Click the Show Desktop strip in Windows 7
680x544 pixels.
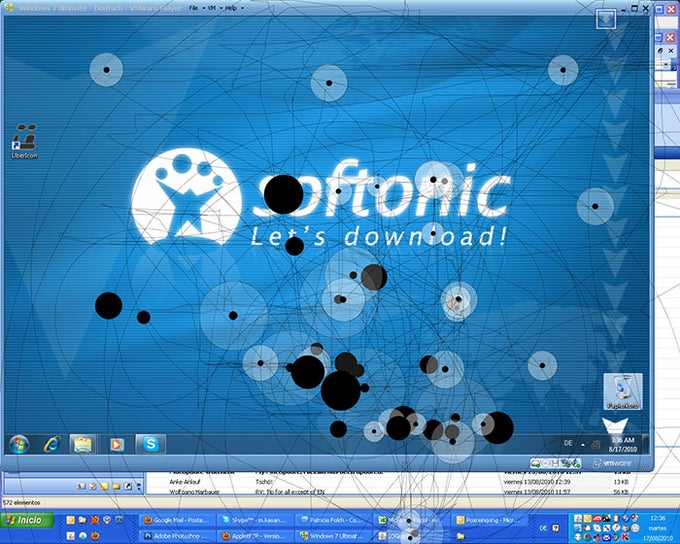pyautogui.click(x=646, y=444)
